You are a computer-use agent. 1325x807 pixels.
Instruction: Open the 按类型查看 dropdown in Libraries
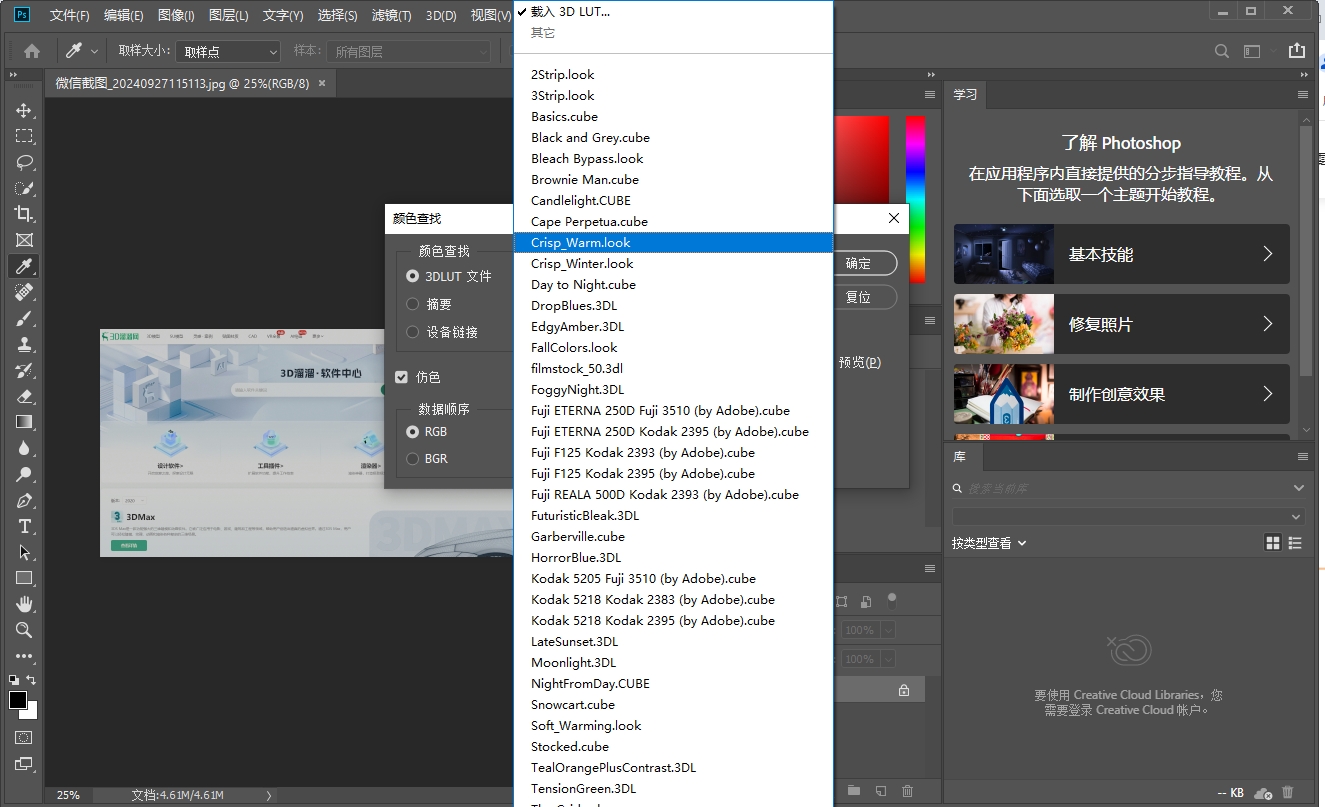(989, 544)
